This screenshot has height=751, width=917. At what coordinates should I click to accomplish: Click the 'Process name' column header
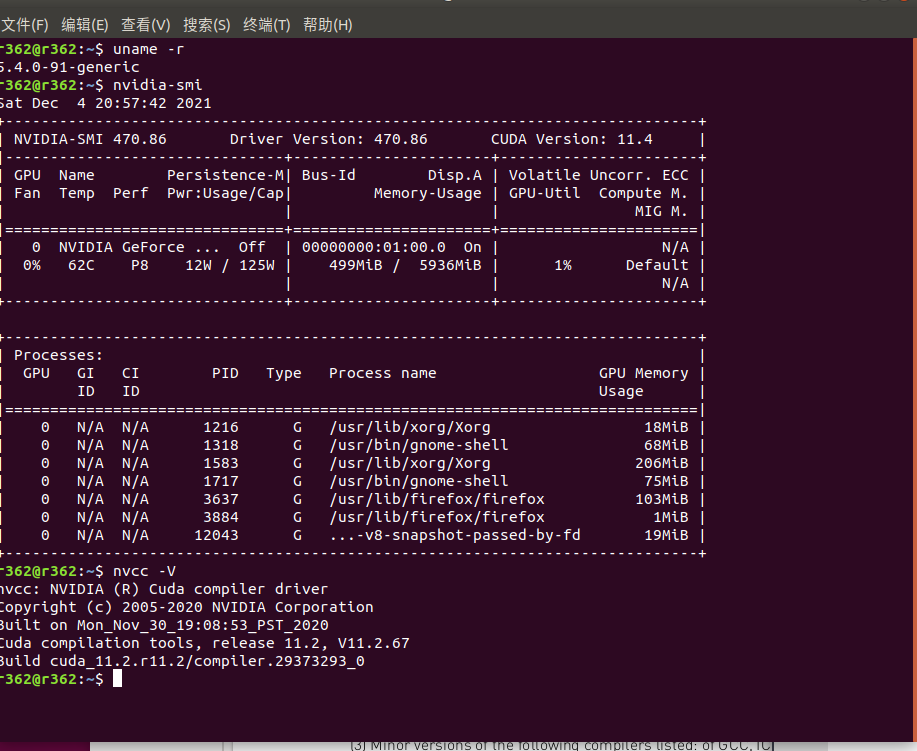click(x=382, y=373)
